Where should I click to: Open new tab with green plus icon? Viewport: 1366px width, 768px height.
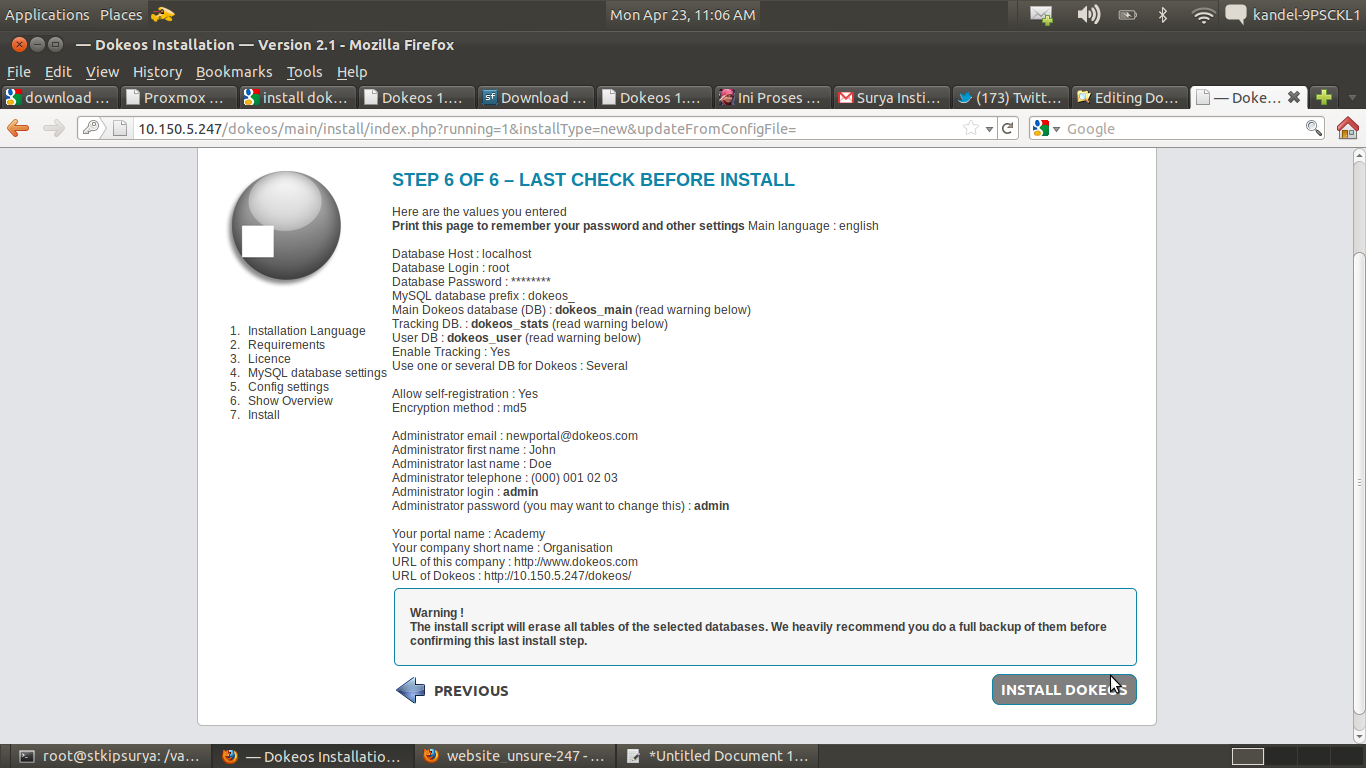1324,97
